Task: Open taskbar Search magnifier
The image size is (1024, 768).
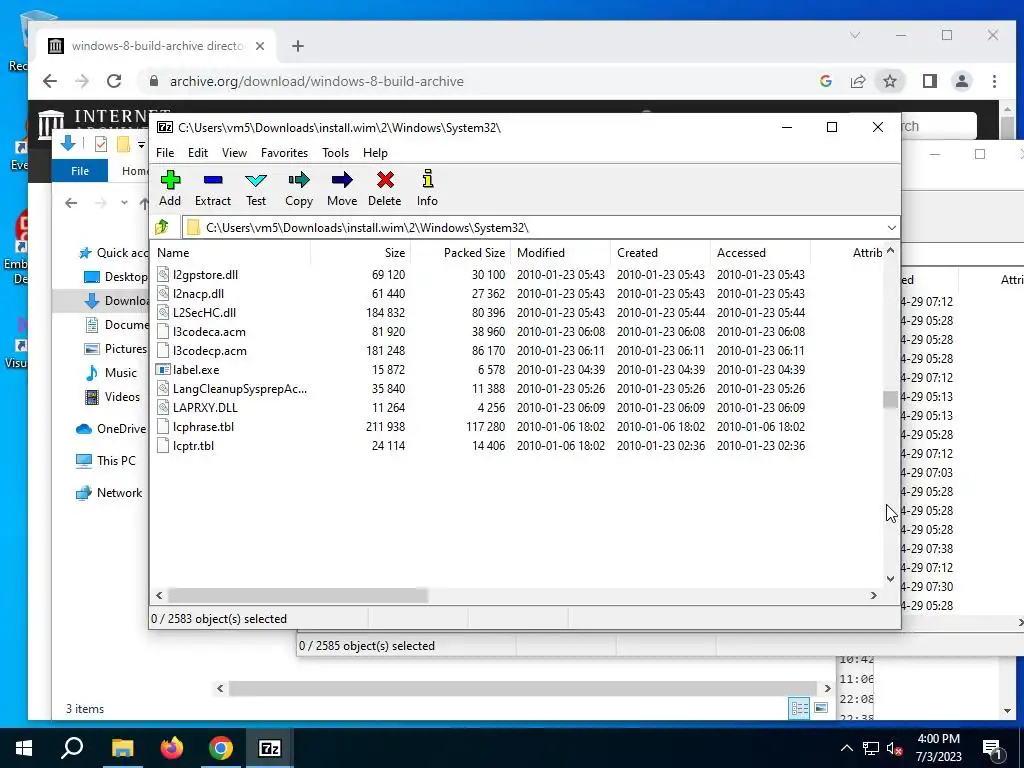Action: coord(72,748)
